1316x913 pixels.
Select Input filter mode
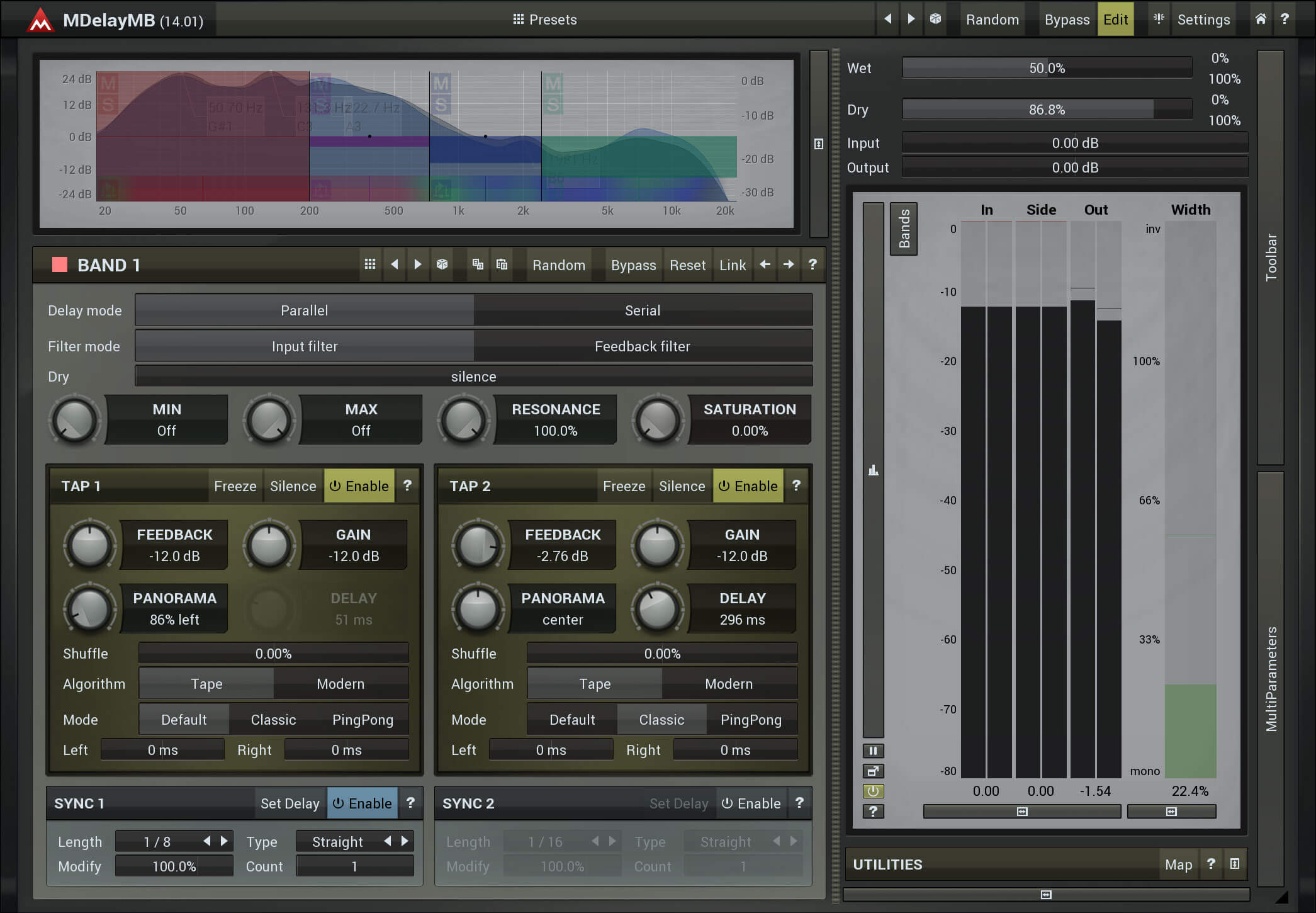(x=305, y=346)
